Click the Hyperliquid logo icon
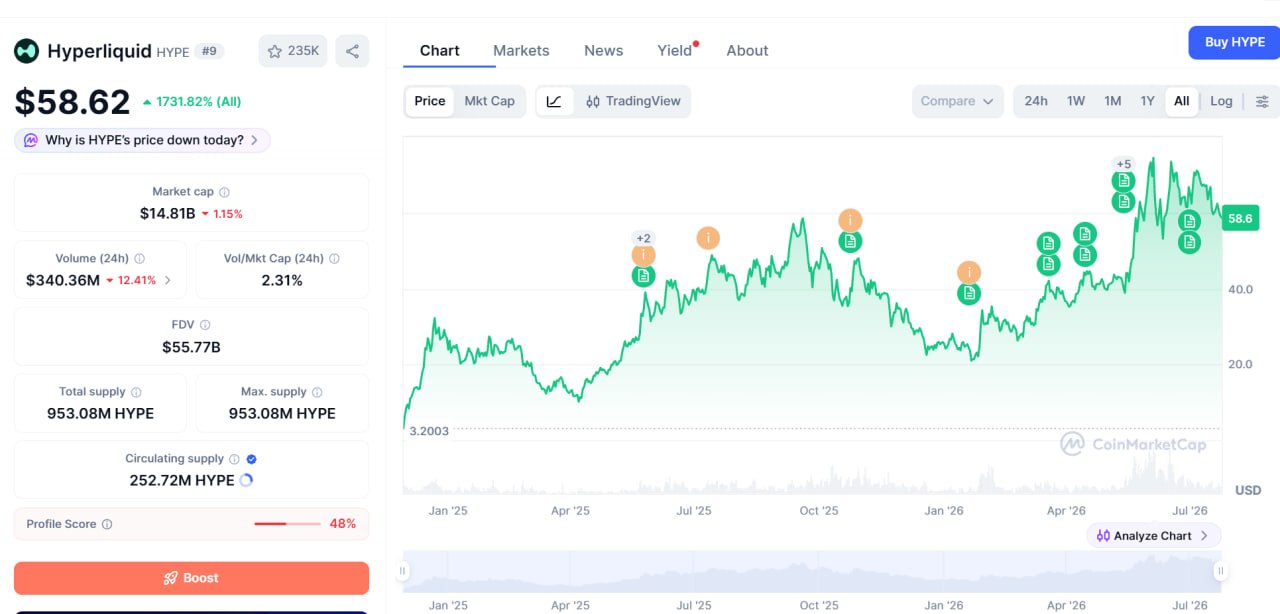 [x=26, y=51]
